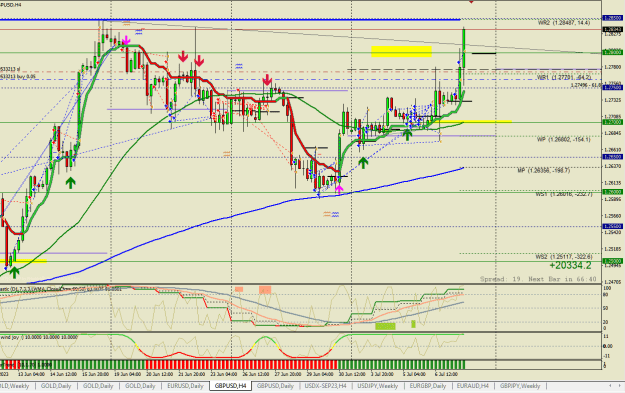Select the green up arrow near 14 Jun 12:00
625x393 pixels.
[x=71, y=183]
